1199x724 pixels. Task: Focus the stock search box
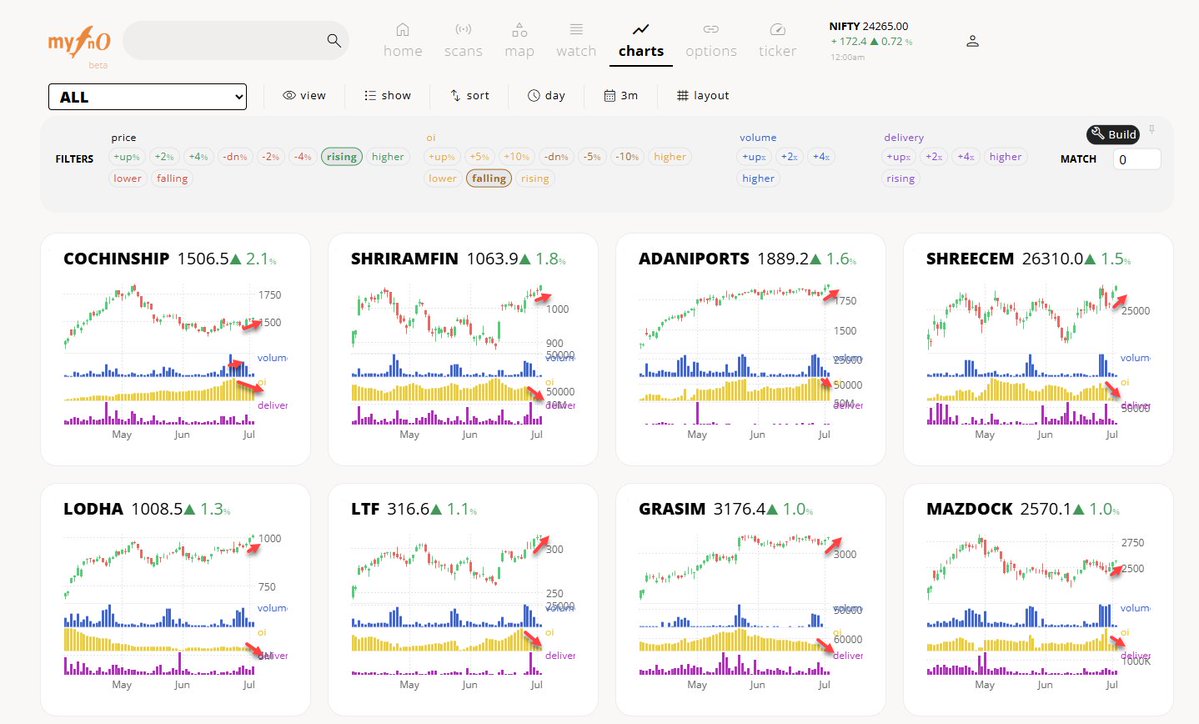click(x=236, y=41)
